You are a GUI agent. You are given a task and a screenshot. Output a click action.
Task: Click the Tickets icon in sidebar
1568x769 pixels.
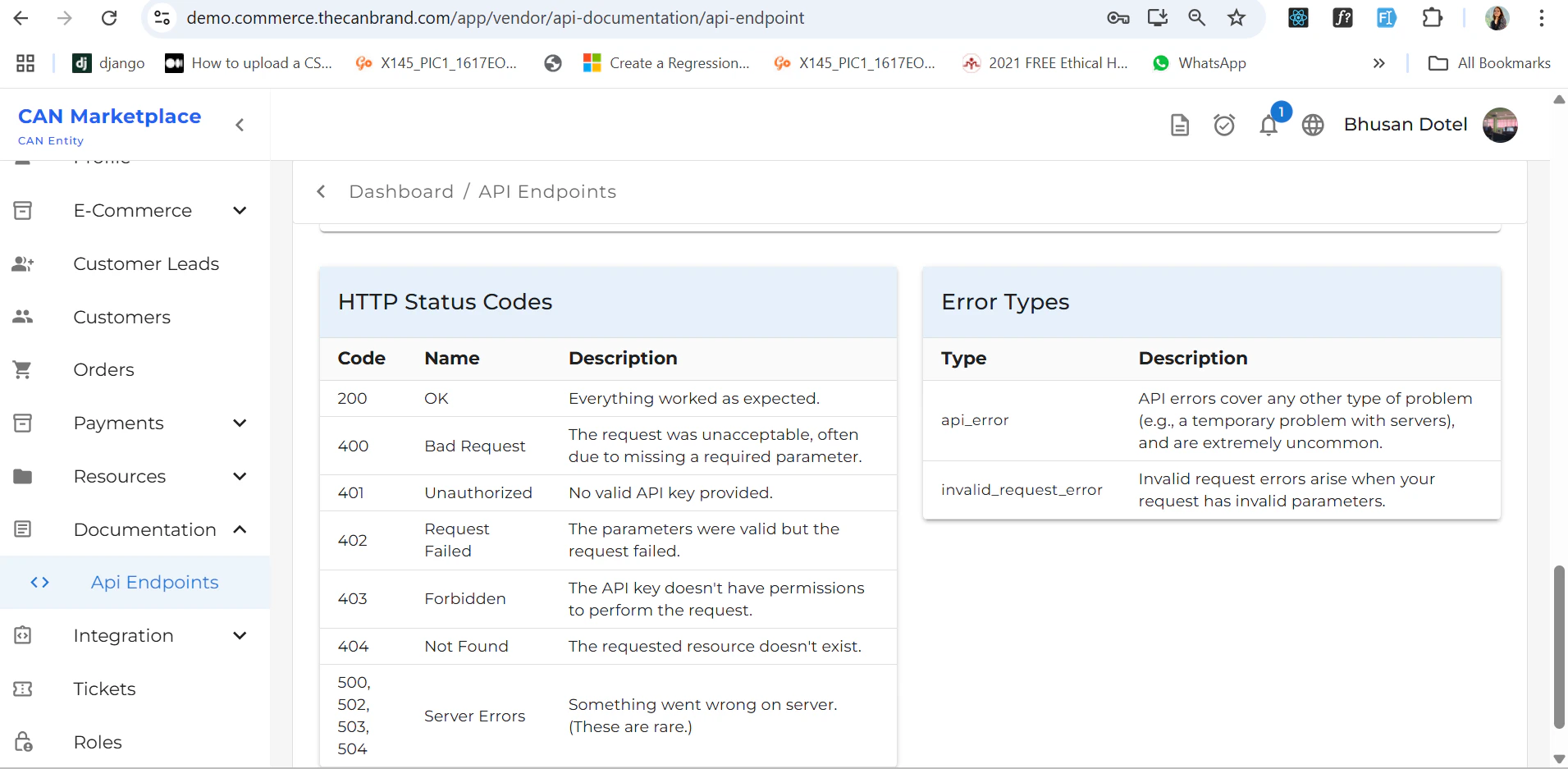(x=23, y=689)
